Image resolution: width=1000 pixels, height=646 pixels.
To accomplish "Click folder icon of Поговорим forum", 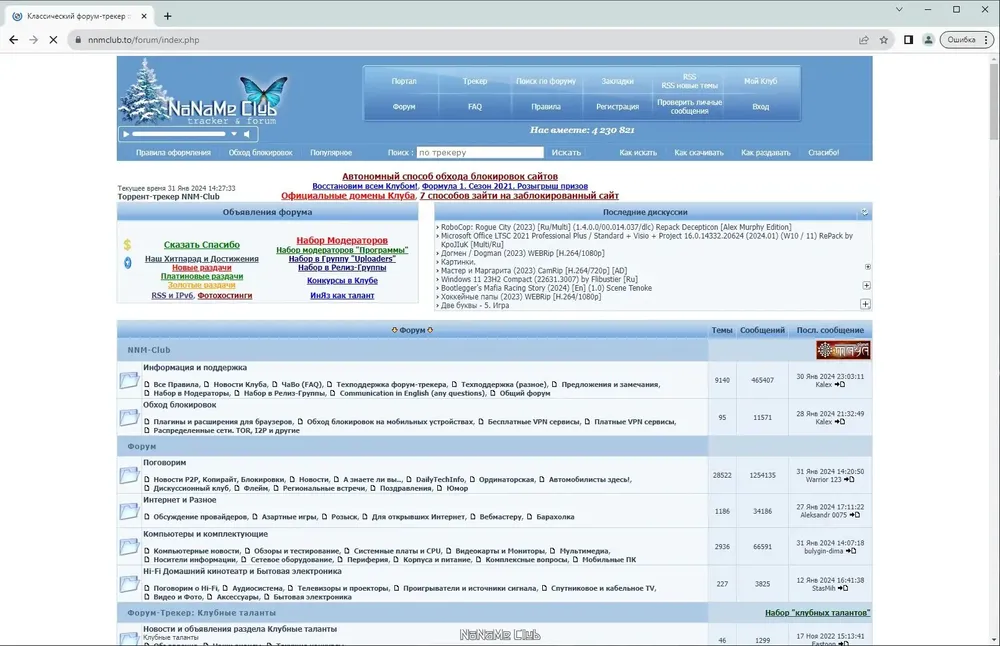I will pyautogui.click(x=129, y=475).
